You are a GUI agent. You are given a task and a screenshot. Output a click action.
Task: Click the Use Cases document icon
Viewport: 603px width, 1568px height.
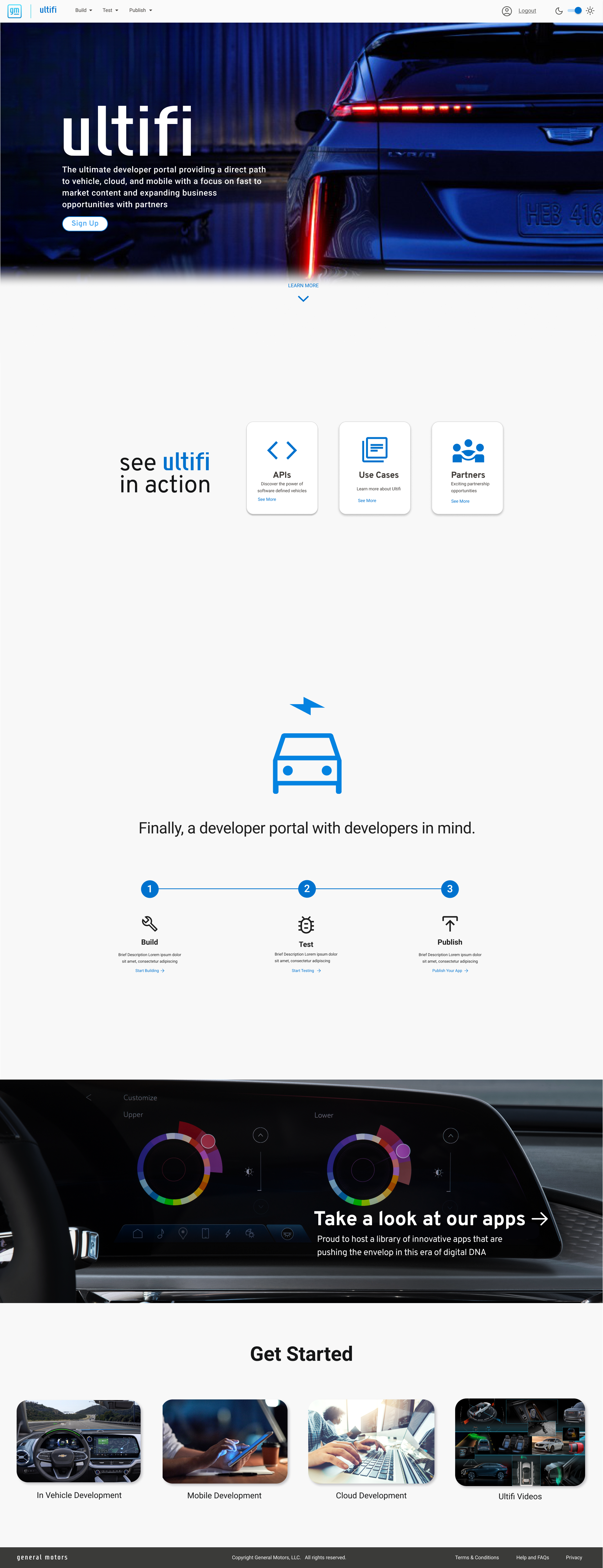pyautogui.click(x=375, y=450)
